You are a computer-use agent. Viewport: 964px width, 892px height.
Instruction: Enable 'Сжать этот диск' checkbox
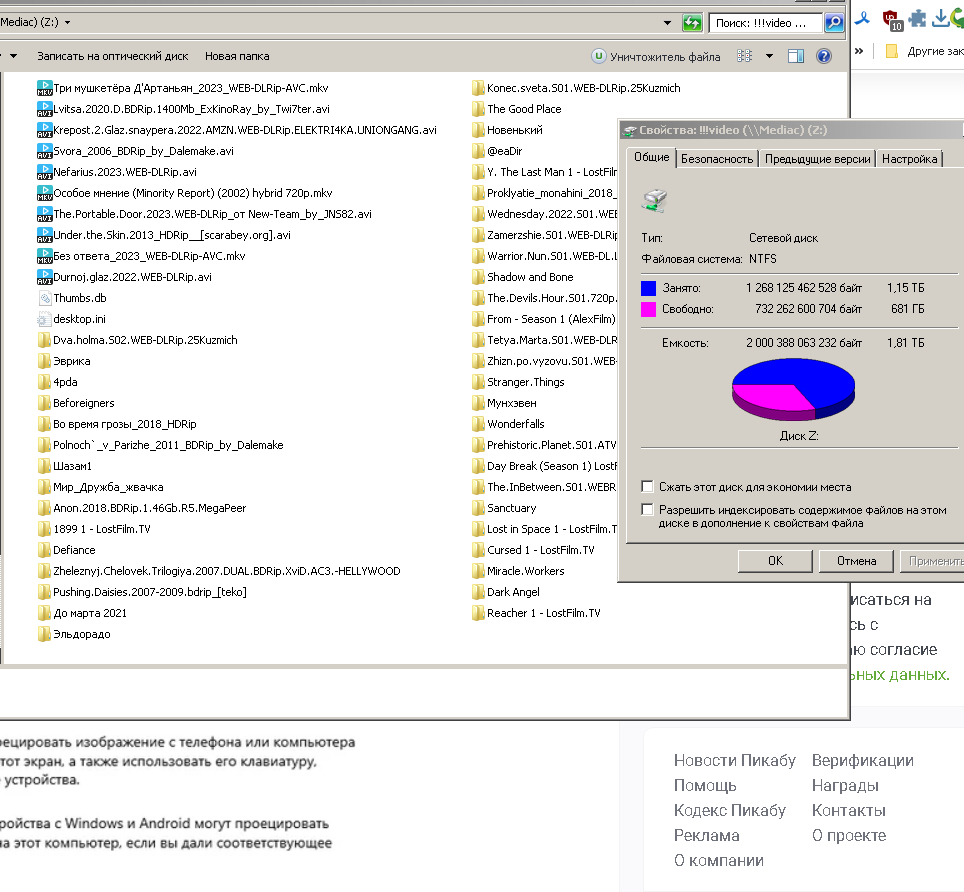(648, 487)
